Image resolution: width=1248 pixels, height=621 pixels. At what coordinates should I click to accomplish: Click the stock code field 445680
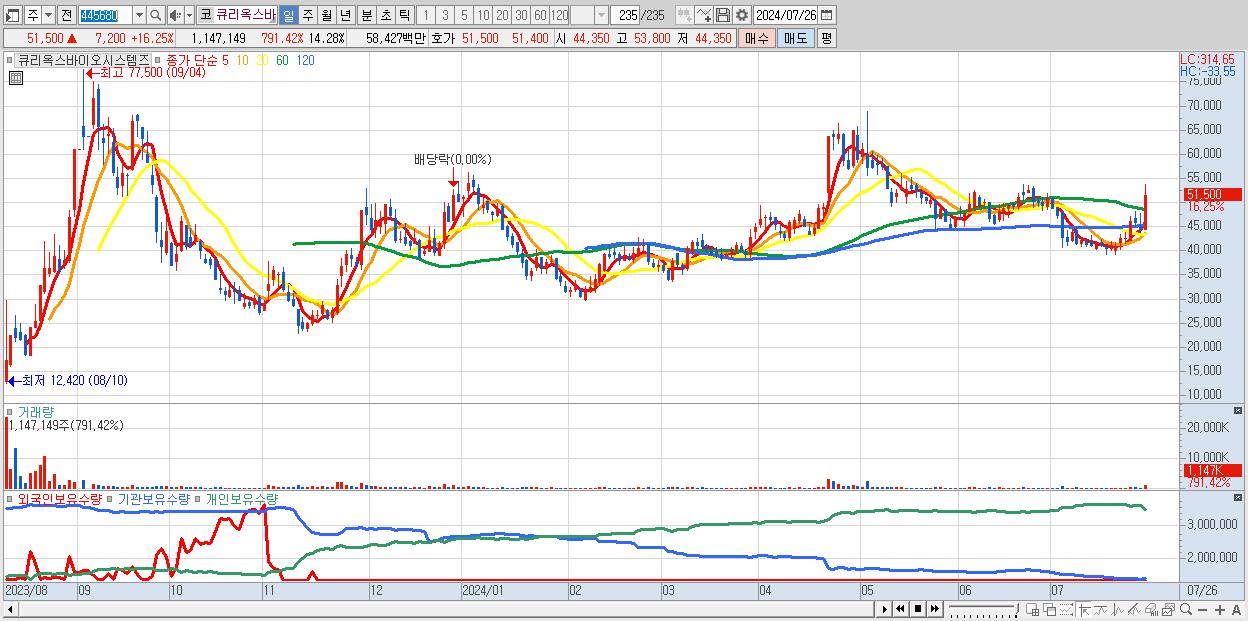point(105,15)
